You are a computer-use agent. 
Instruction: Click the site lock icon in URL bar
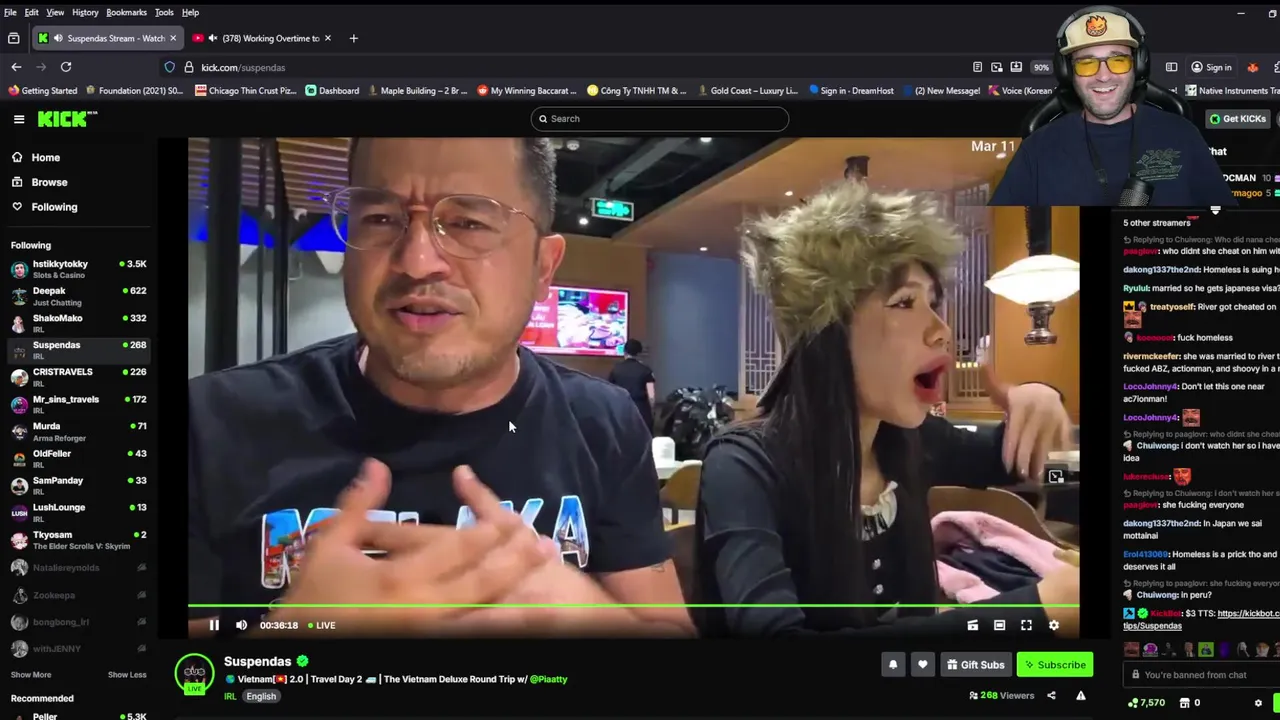(188, 67)
